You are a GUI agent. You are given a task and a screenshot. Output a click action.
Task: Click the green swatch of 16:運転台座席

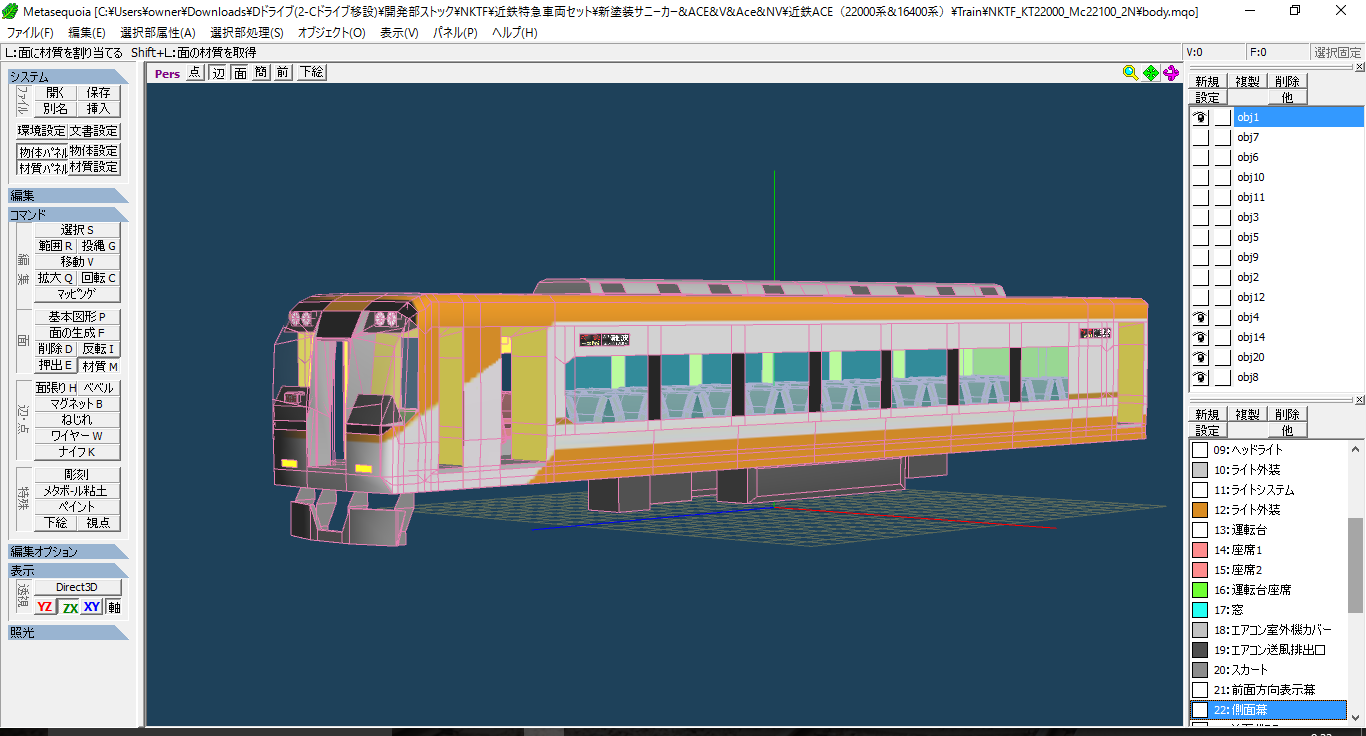click(x=1200, y=590)
